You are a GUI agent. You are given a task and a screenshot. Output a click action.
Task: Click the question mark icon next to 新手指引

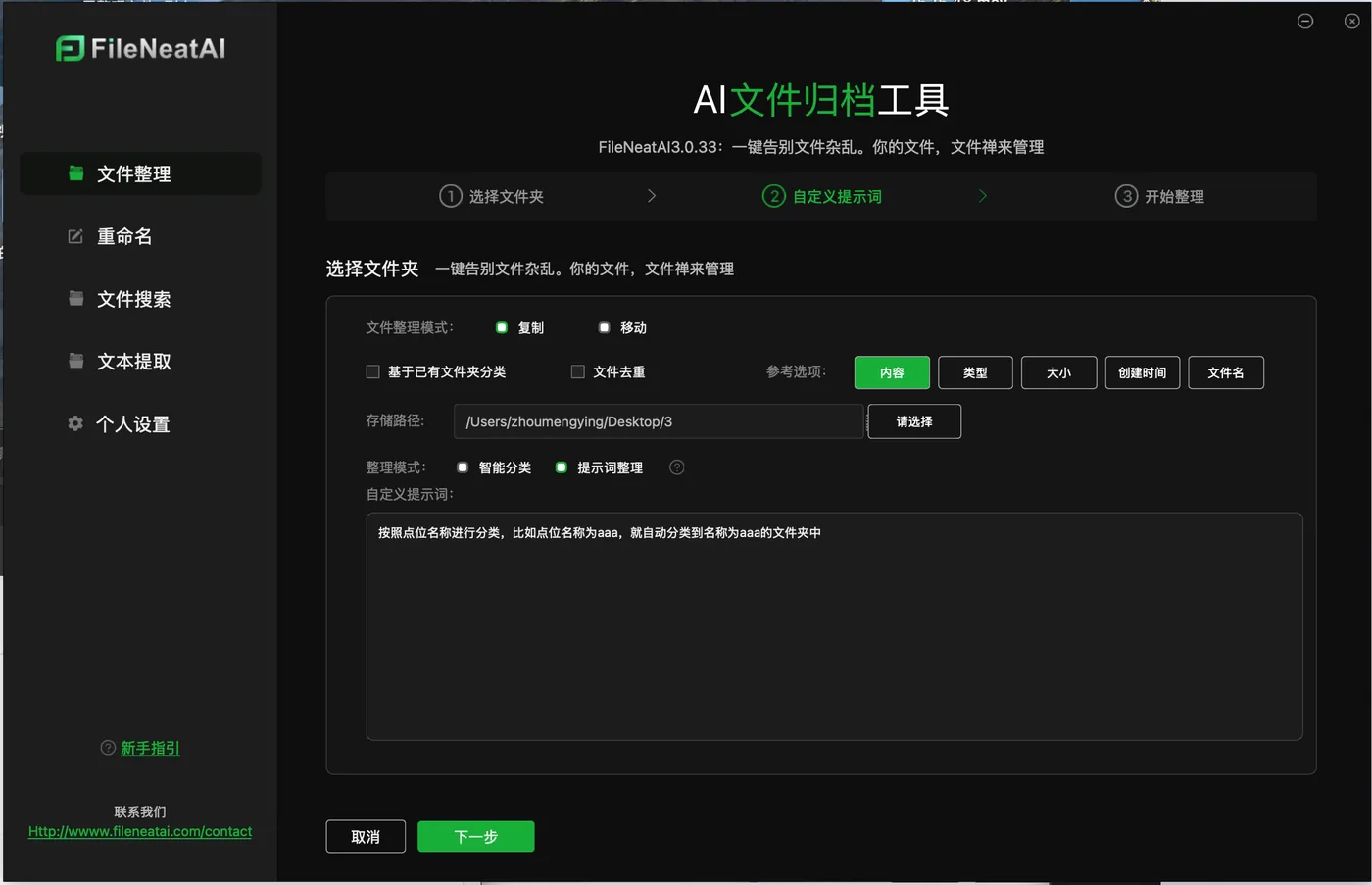[108, 748]
